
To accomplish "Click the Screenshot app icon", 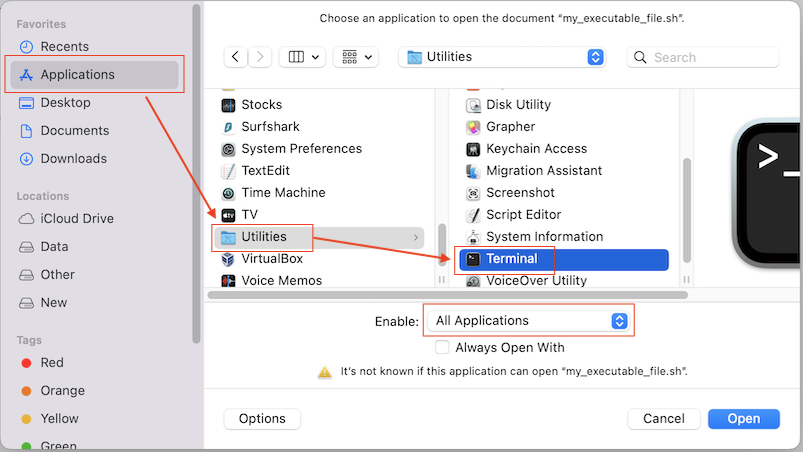I will click(473, 193).
